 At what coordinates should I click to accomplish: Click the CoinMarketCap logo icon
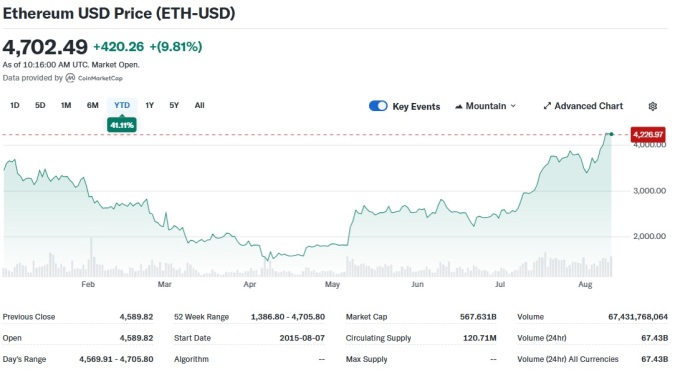[x=70, y=78]
